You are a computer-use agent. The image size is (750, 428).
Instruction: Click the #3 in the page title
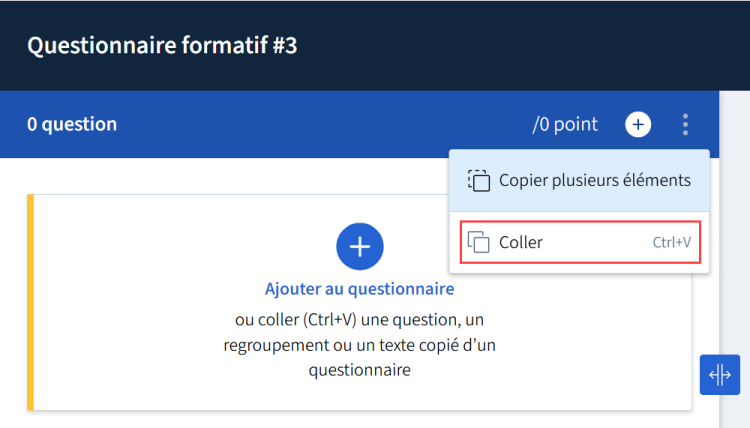pos(285,45)
